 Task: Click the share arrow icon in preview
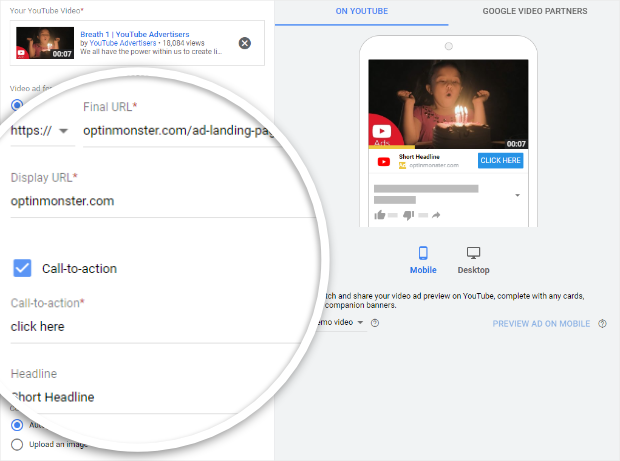coord(436,215)
